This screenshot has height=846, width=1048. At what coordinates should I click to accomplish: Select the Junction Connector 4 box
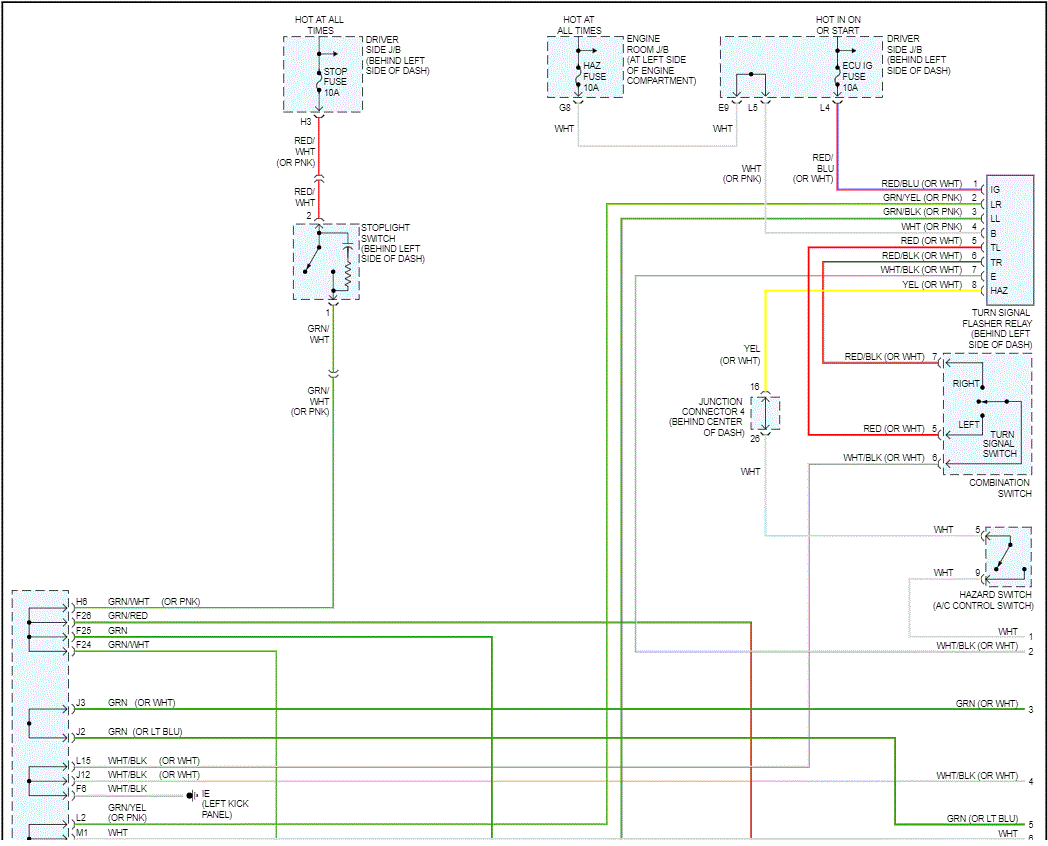(x=765, y=414)
